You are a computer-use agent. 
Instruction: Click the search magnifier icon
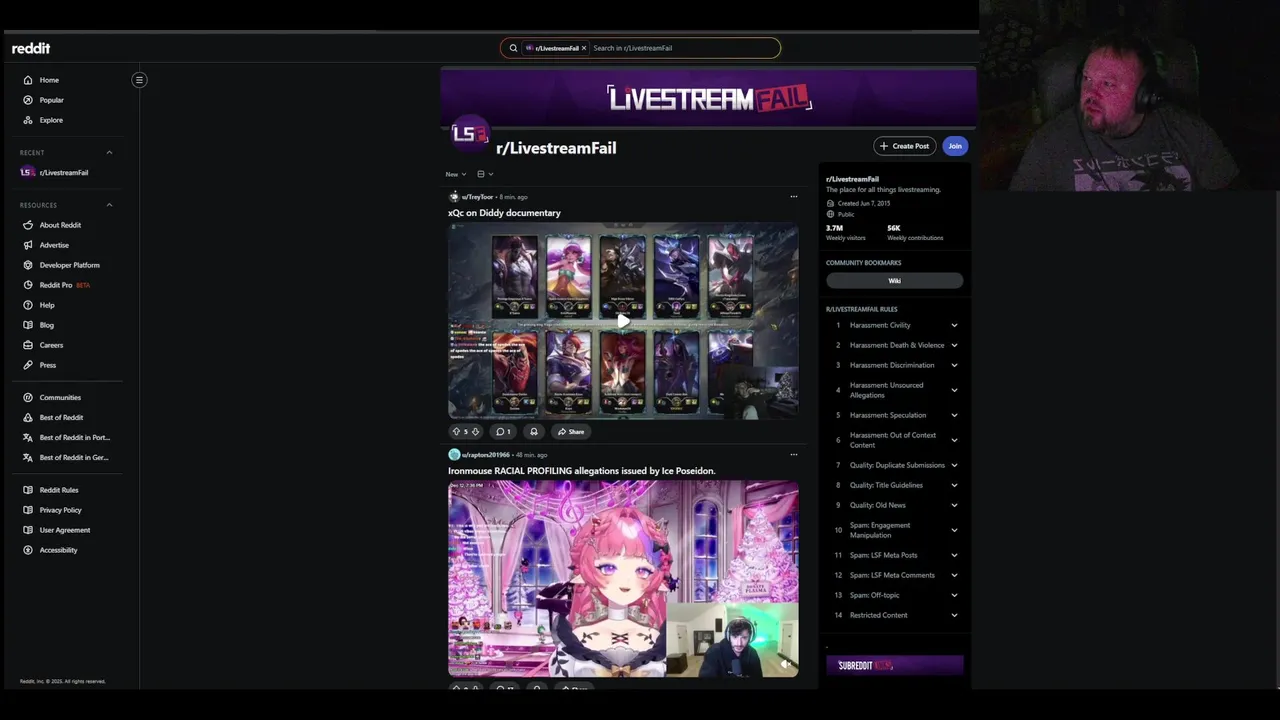513,48
